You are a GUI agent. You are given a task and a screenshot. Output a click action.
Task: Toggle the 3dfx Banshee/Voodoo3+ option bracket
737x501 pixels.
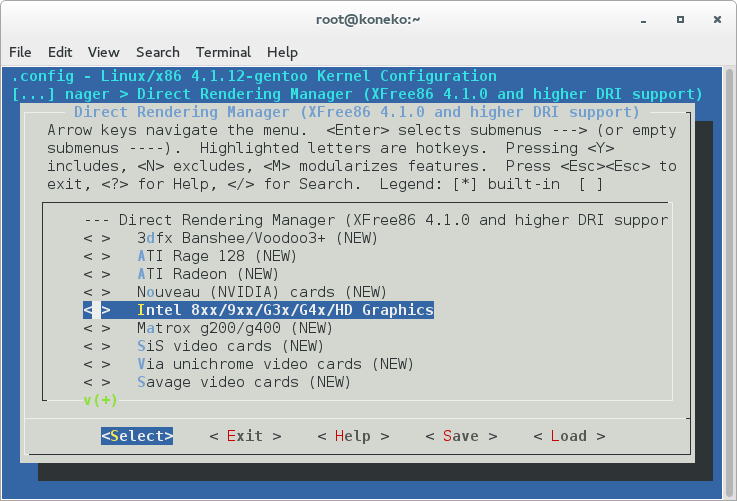(x=97, y=238)
